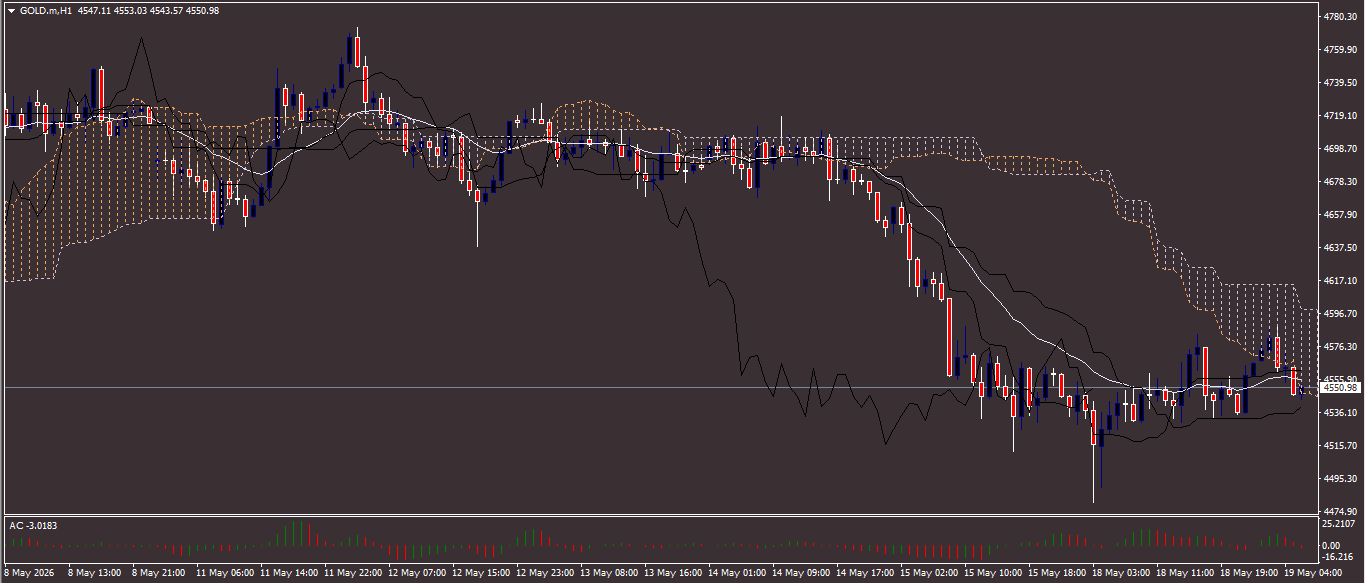1366x583 pixels.
Task: Click the 18 May 11:00 time label
Action: [1185, 574]
